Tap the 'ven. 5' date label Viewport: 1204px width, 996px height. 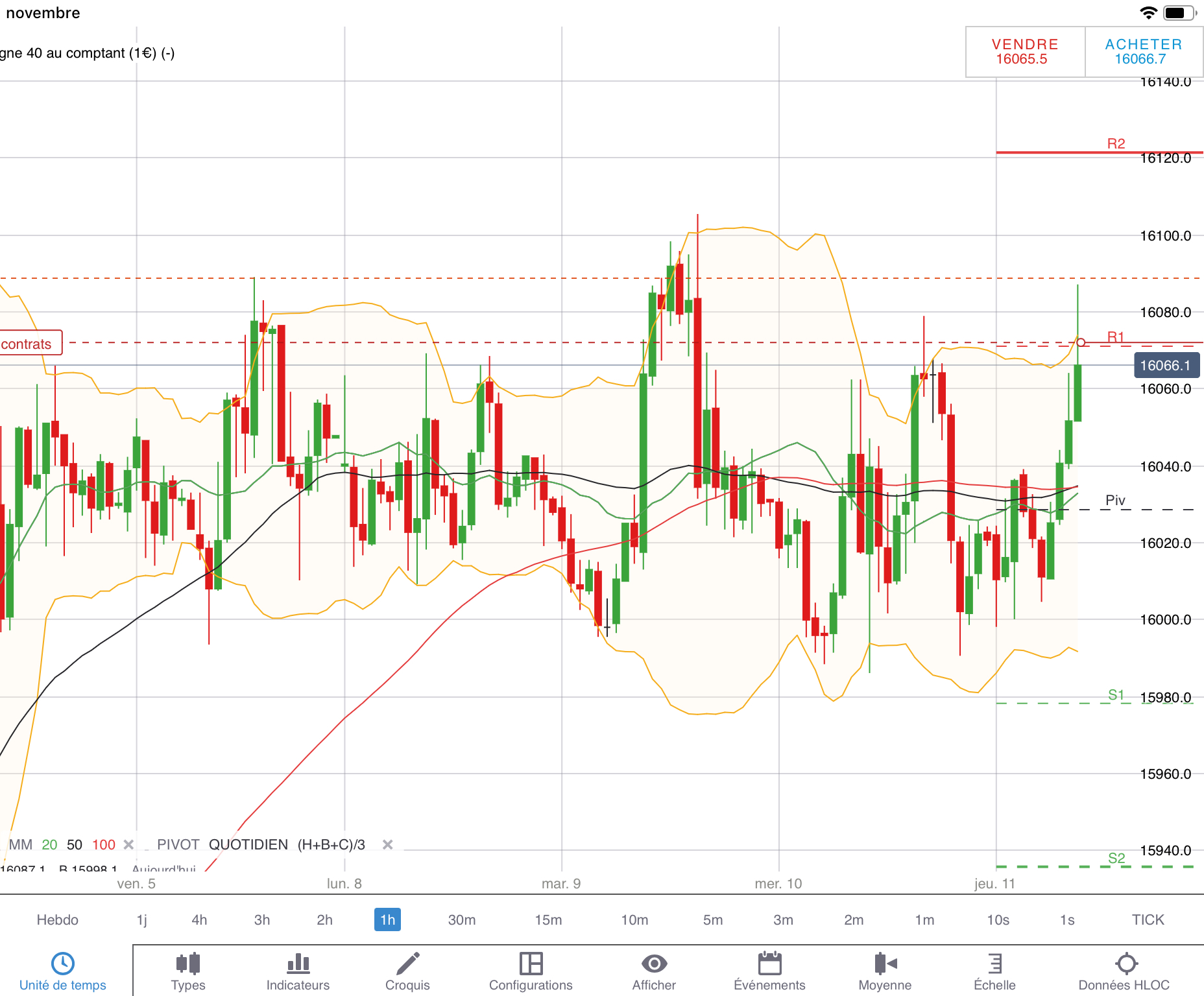click(x=136, y=883)
